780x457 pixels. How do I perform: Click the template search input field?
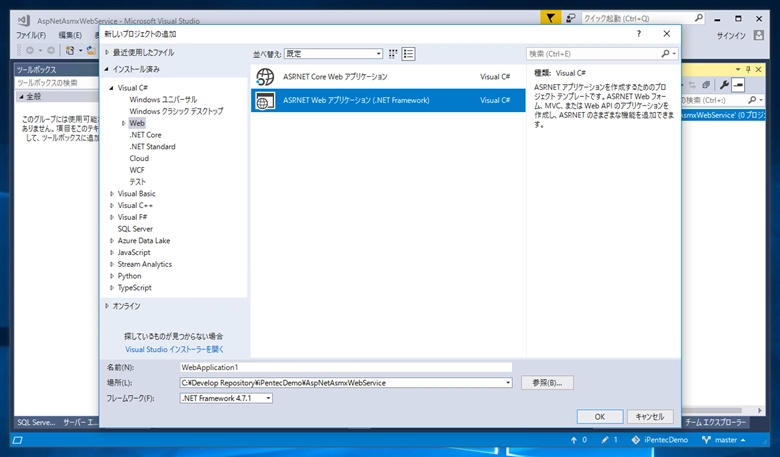tap(593, 54)
